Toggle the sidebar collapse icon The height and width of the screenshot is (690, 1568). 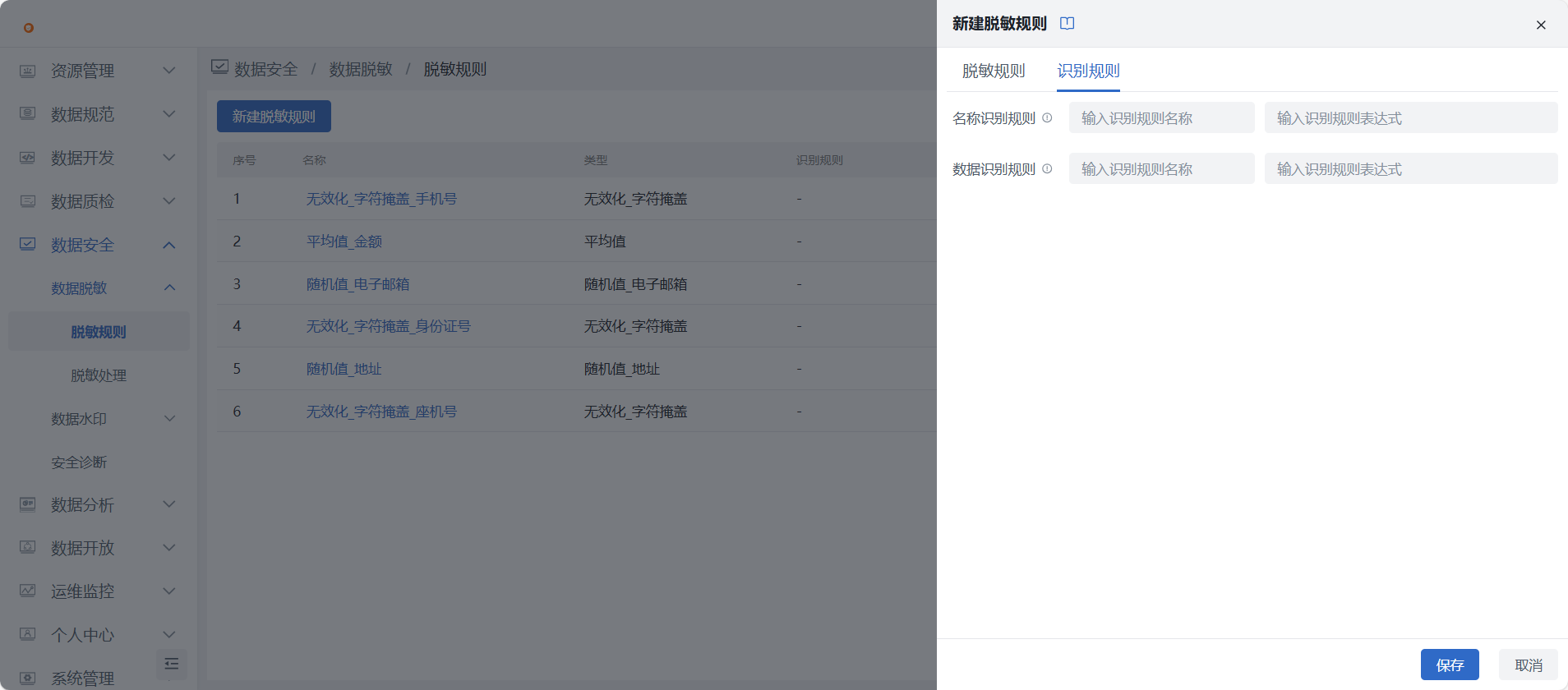(172, 664)
